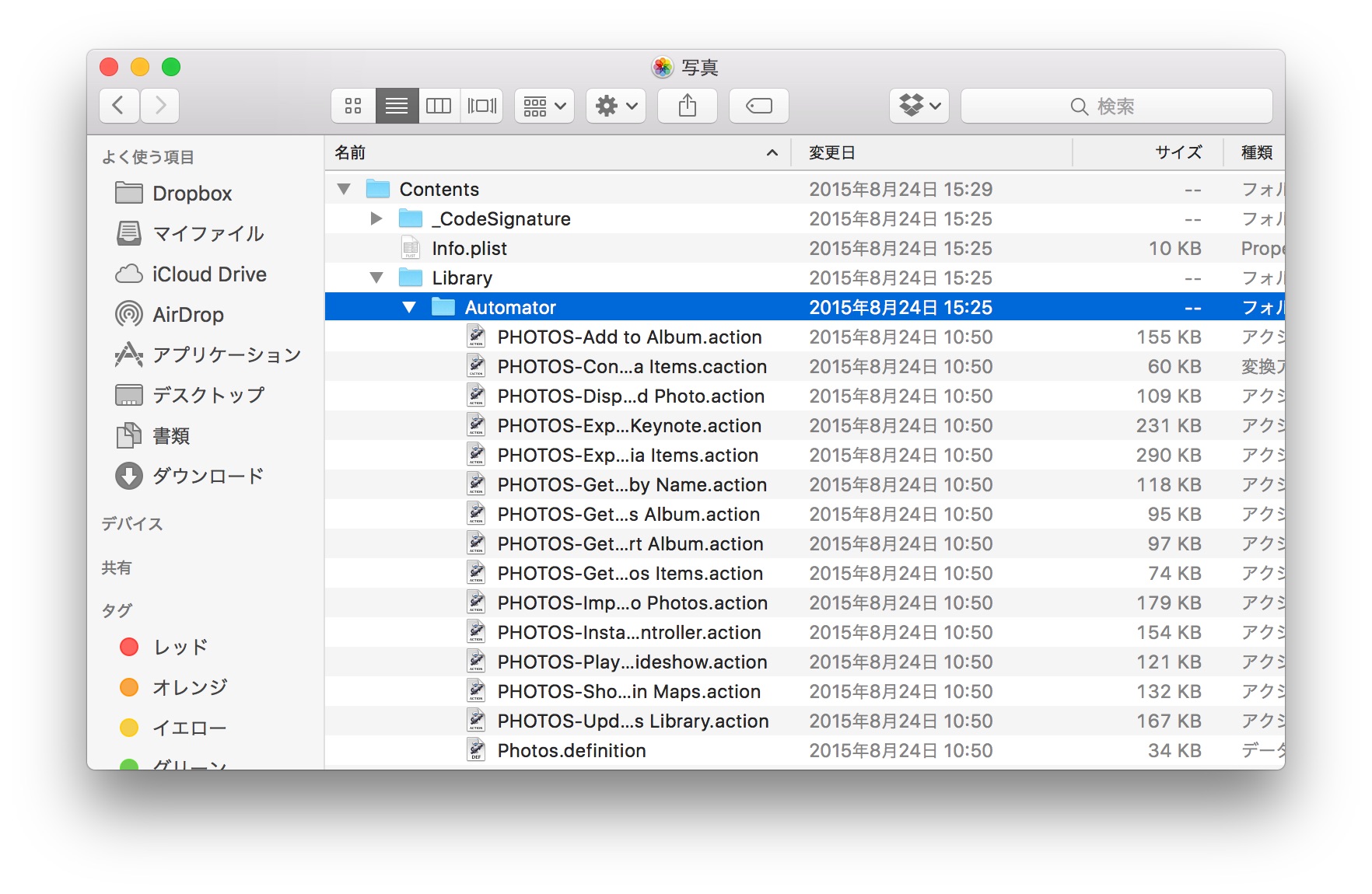Select PHOTOS-Imp...o Photos.action file name
This screenshot has width=1372, height=894.
pos(633,602)
